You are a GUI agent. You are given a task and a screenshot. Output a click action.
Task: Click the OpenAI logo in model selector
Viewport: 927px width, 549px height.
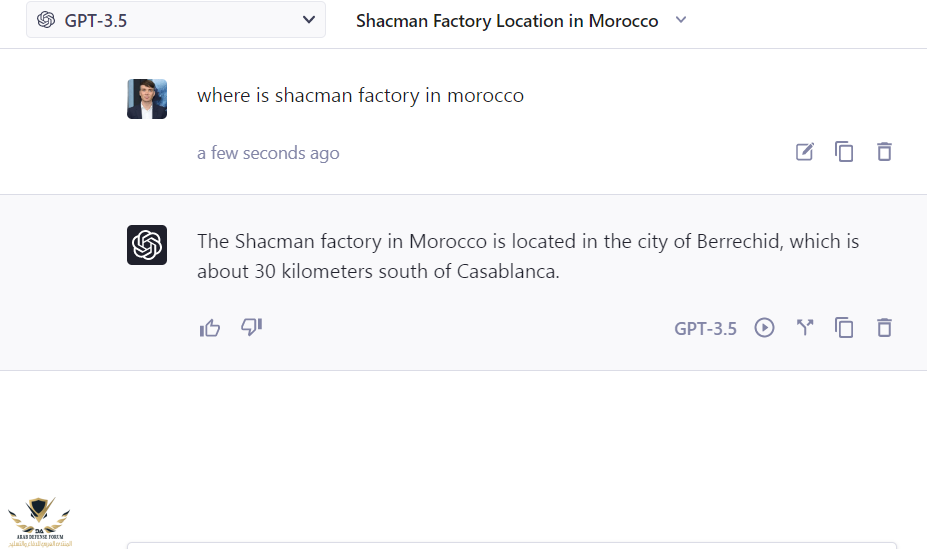pos(46,20)
